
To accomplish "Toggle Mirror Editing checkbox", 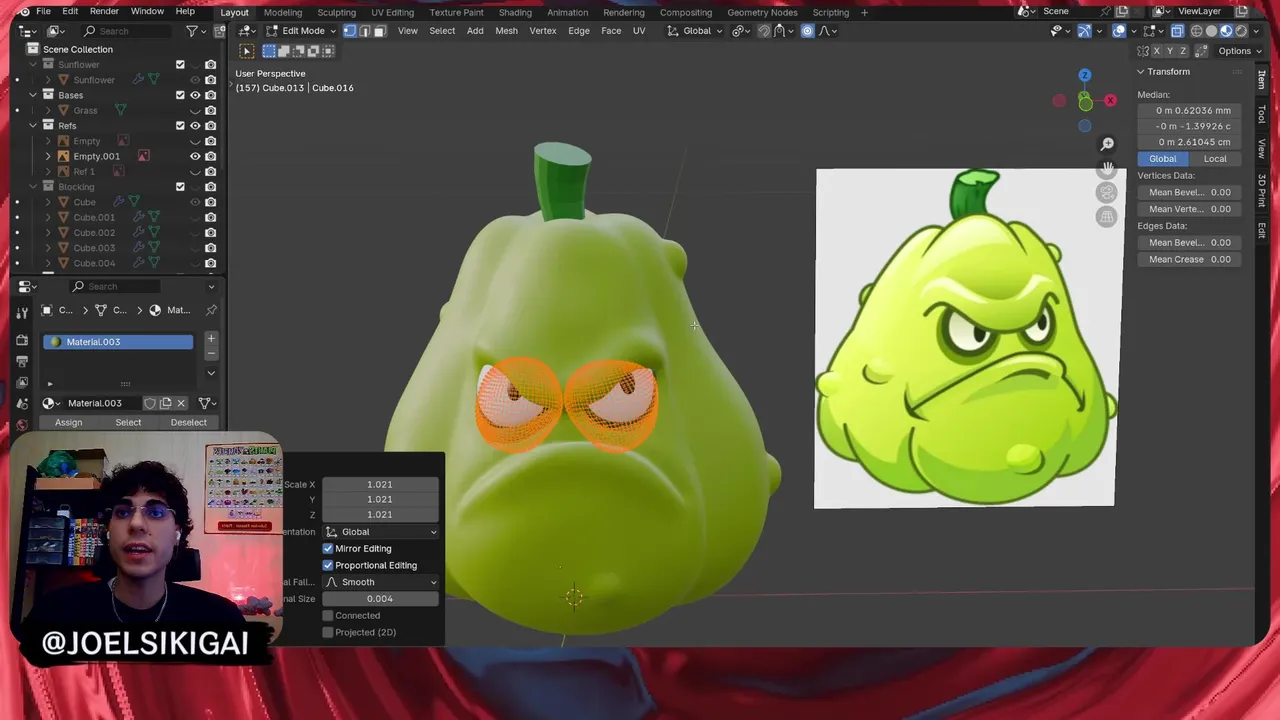I will coord(328,549).
